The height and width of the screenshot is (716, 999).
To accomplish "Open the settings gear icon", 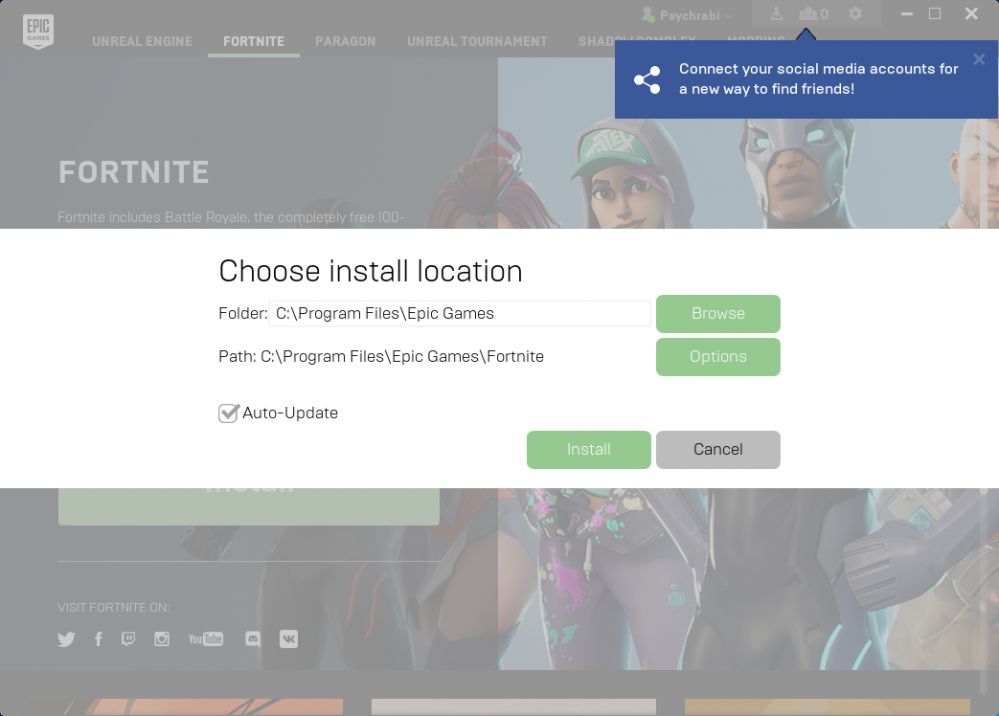I will click(855, 13).
